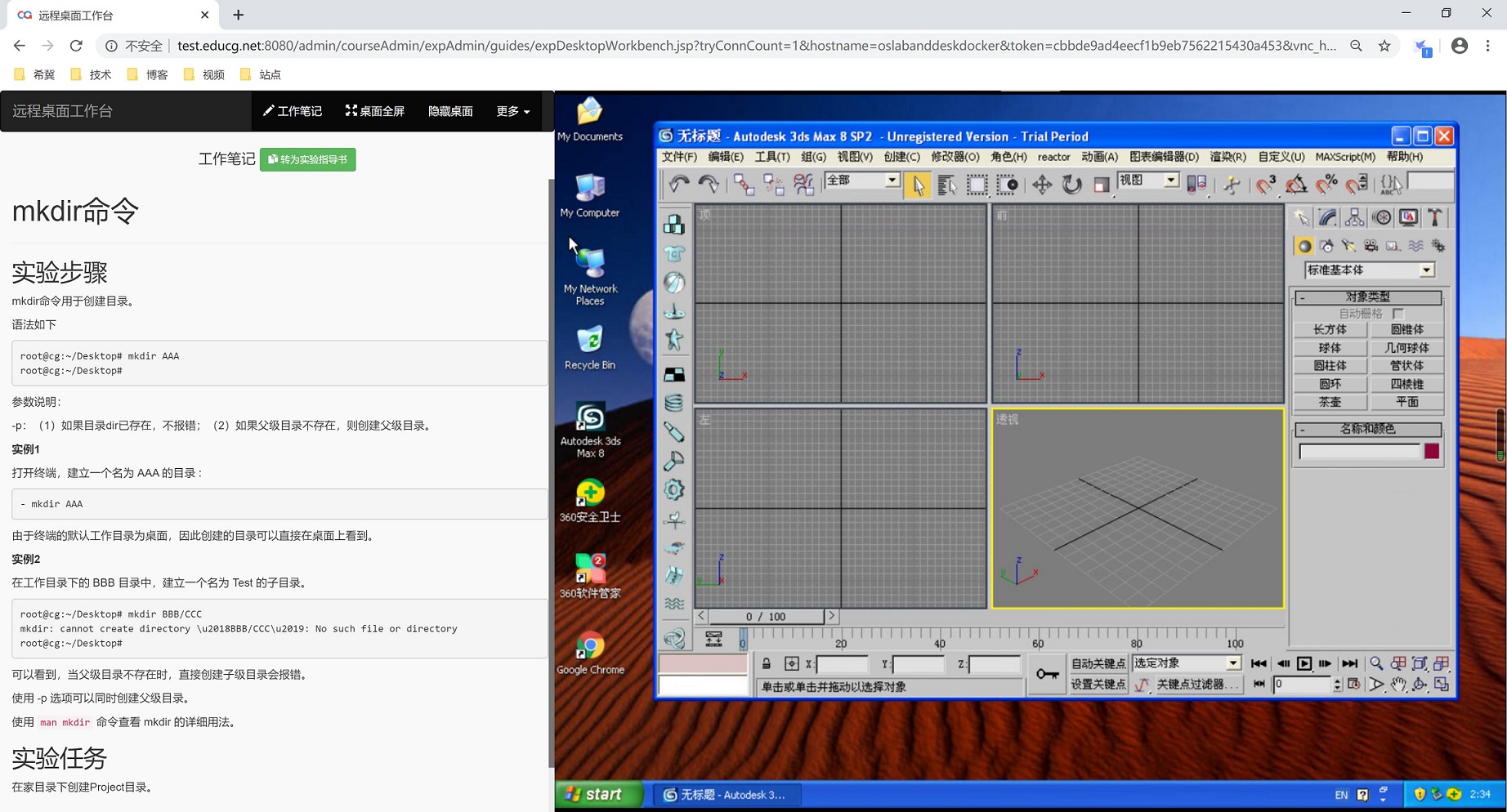Screen dimensions: 1507x812
Task: Switch to Modify command panel tab
Action: (1328, 217)
